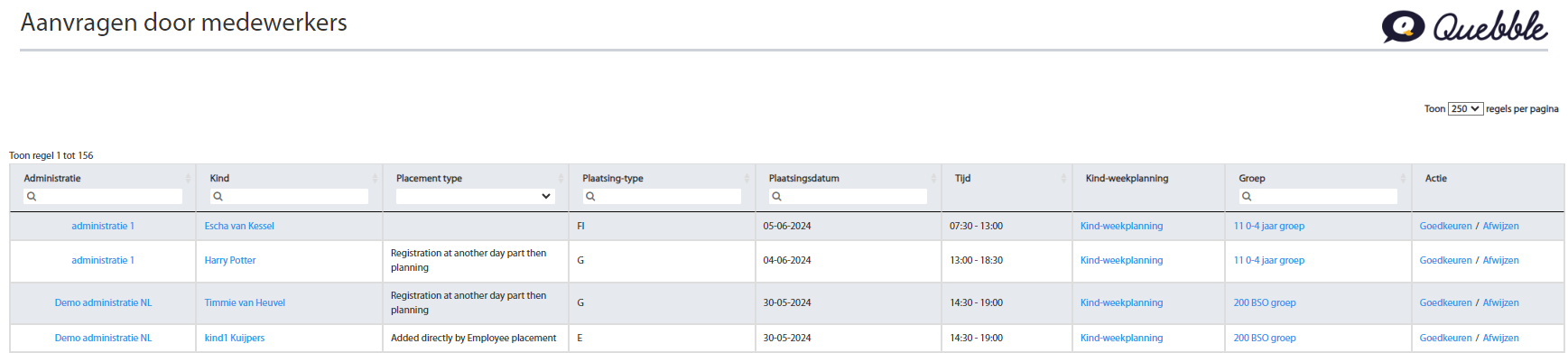The height and width of the screenshot is (353, 1568).
Task: Focus the Plaatsingsdatum search field
Action: (x=848, y=196)
